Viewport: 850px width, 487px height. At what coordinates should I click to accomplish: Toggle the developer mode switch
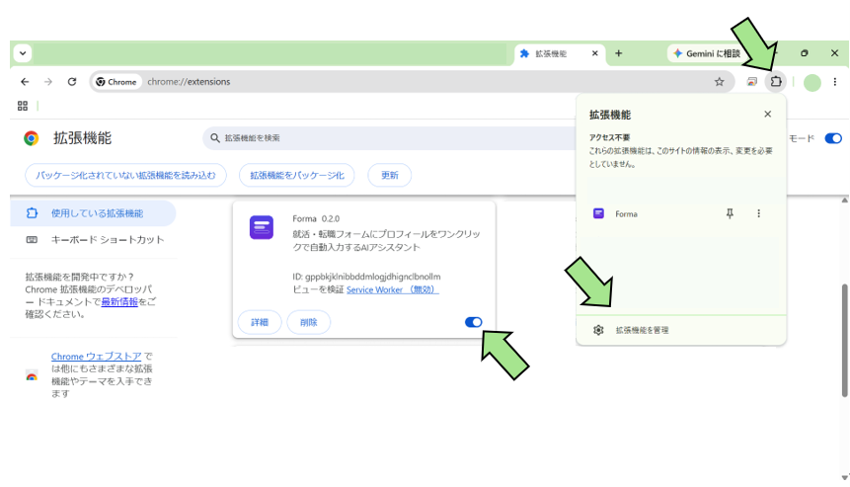[x=833, y=138]
